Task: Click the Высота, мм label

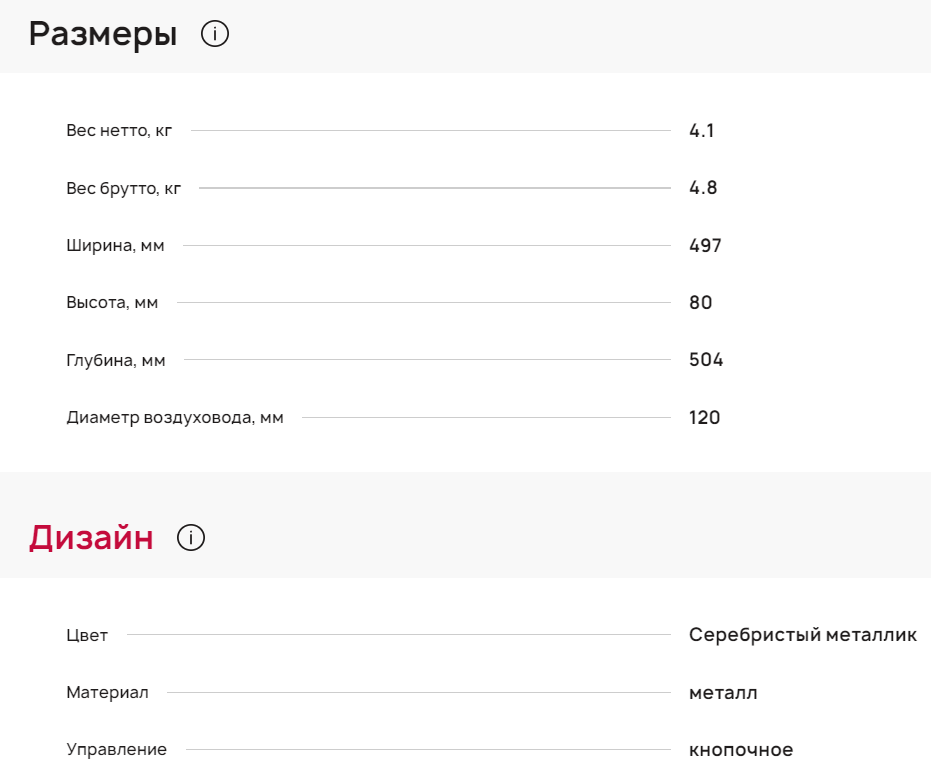Action: (112, 303)
